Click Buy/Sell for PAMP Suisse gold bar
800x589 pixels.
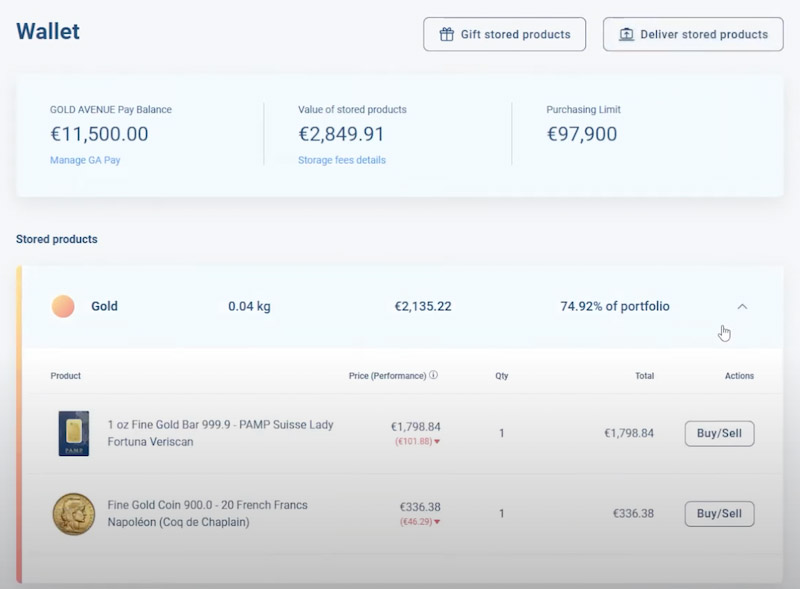pyautogui.click(x=719, y=433)
